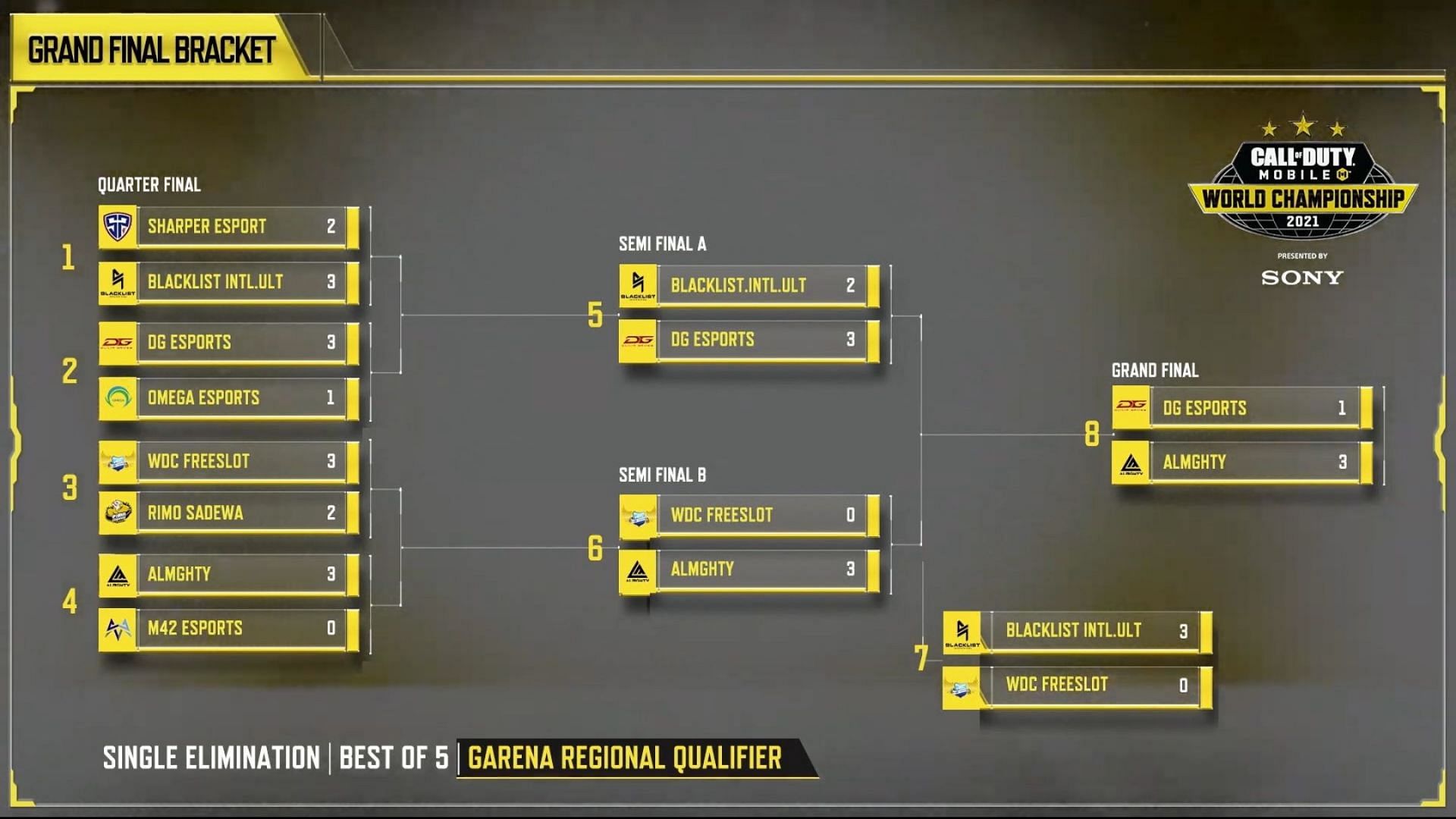Click the WDC Freeslot icon in Semi Final B
This screenshot has height=819, width=1456.
pos(638,515)
